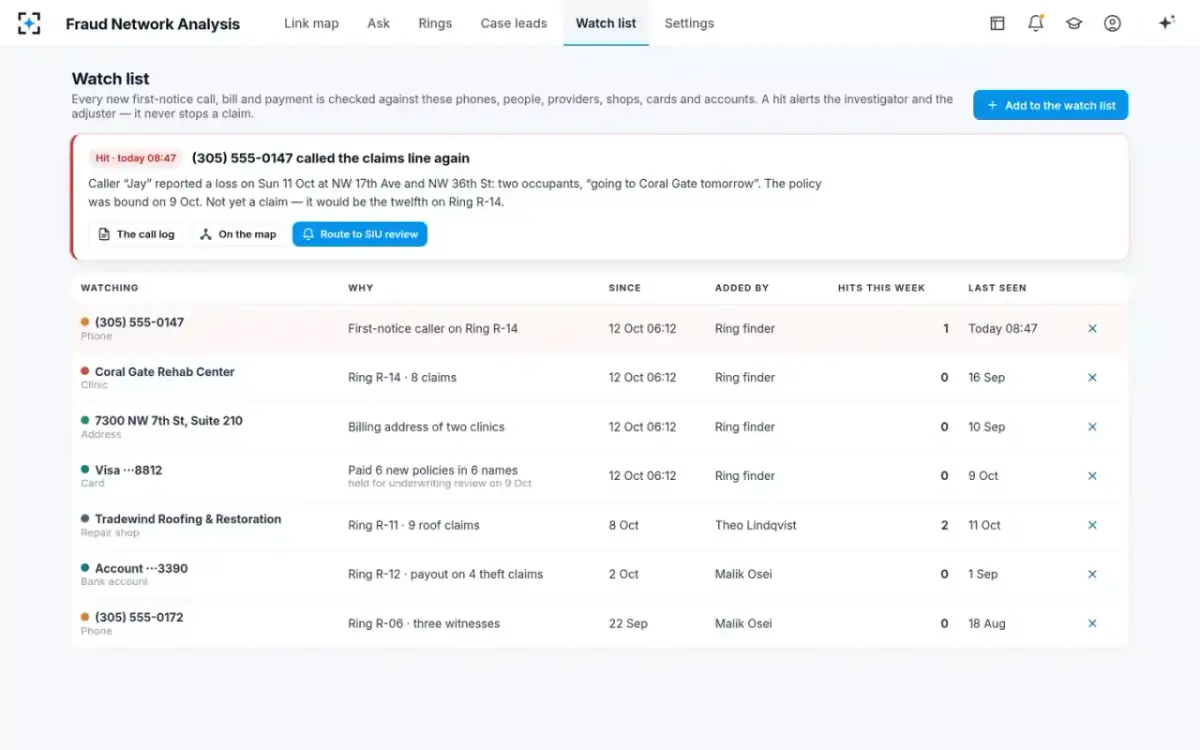Remove Visa 8812 card from watch list

point(1092,476)
